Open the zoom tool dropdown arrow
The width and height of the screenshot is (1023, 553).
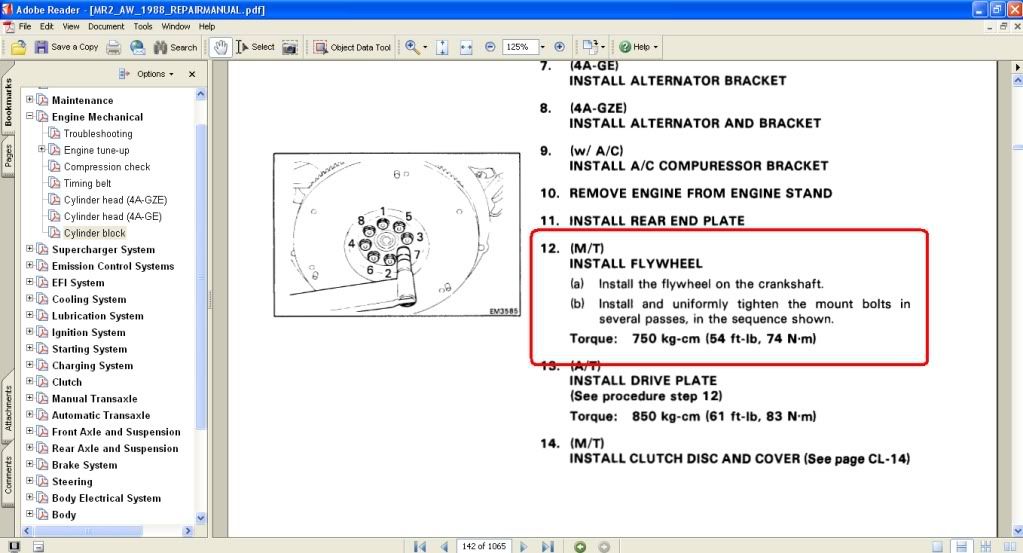[x=425, y=47]
